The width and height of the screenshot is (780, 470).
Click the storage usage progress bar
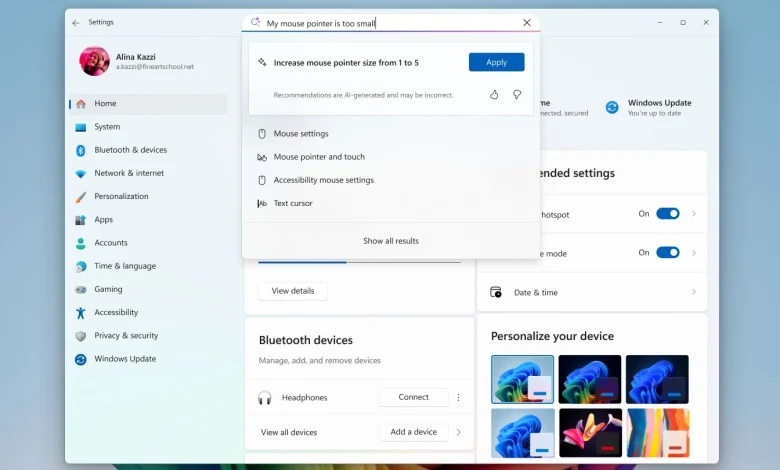(360, 262)
